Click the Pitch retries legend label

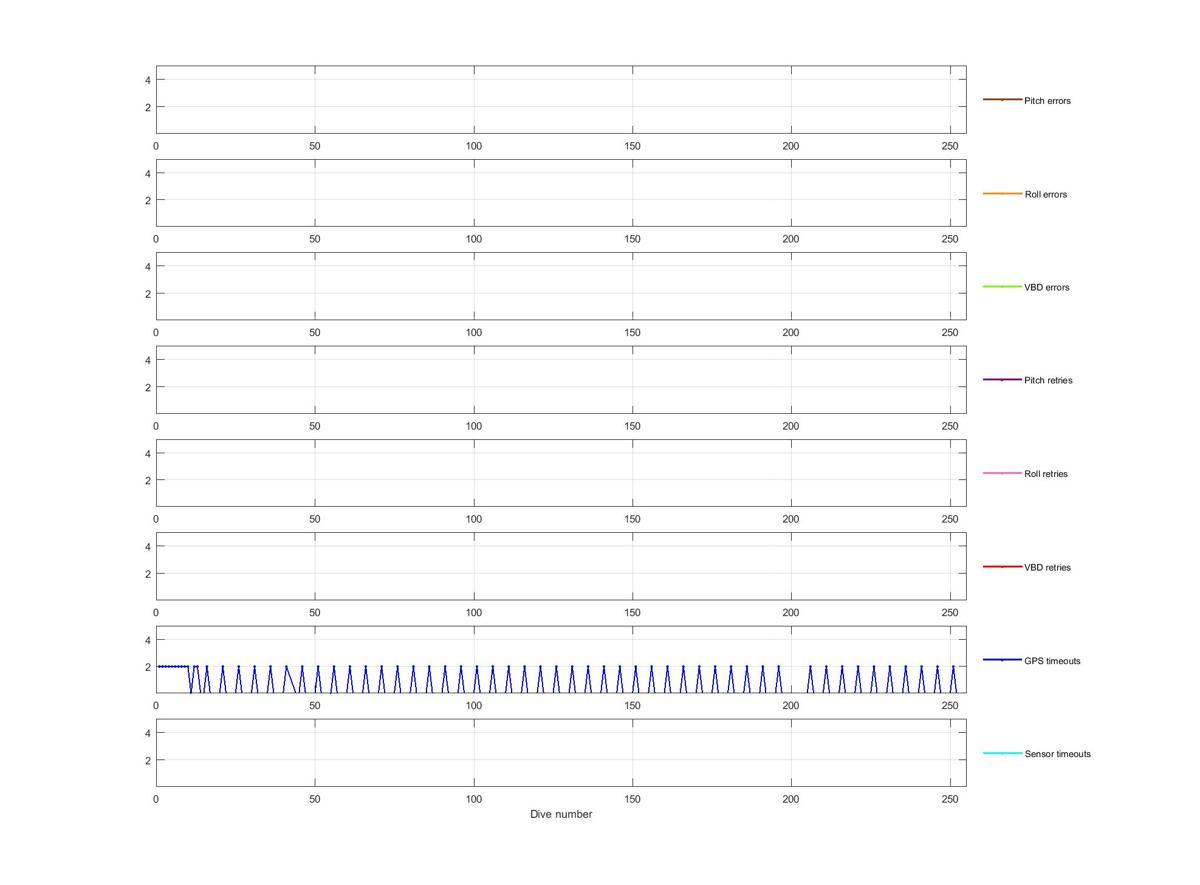1048,380
